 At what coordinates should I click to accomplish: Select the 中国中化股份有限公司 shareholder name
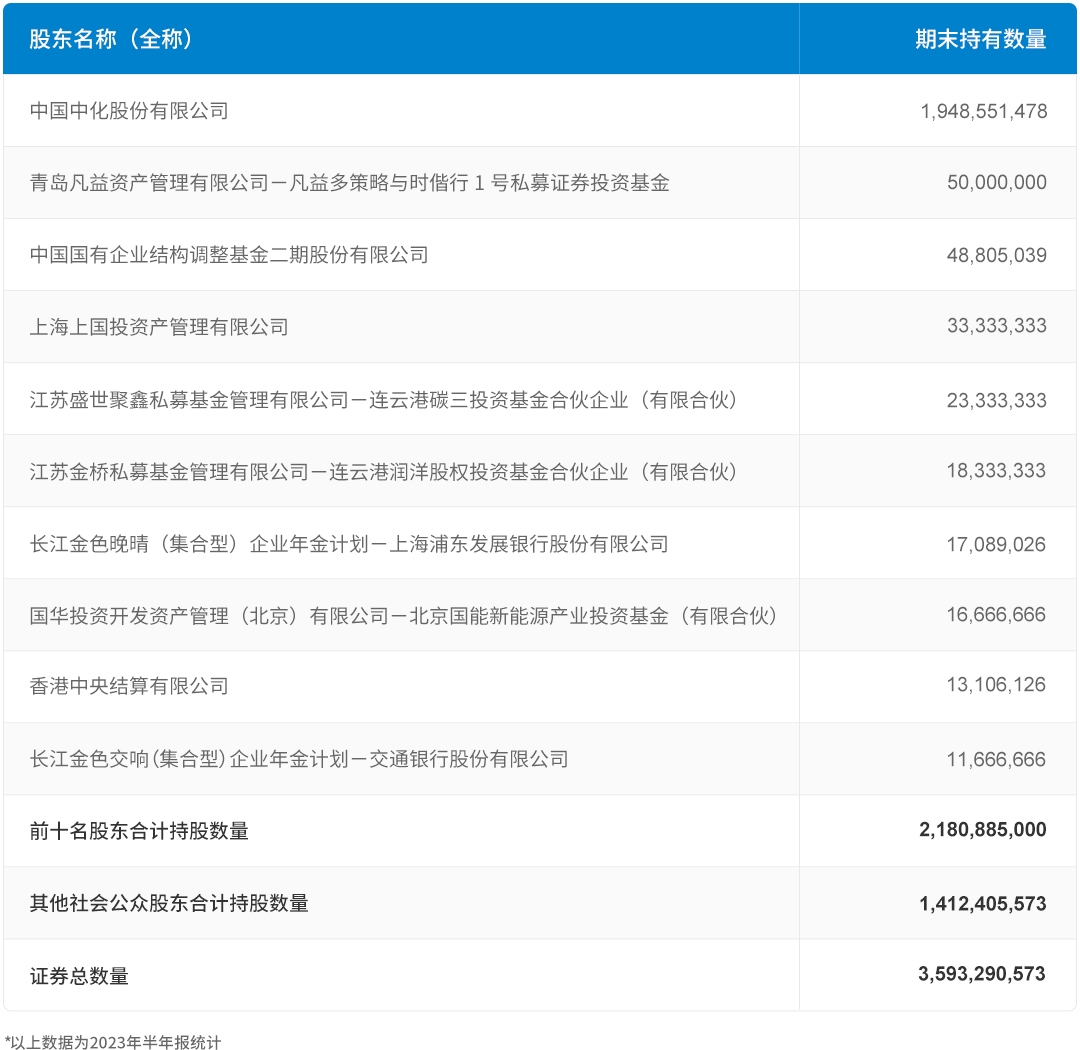(129, 111)
